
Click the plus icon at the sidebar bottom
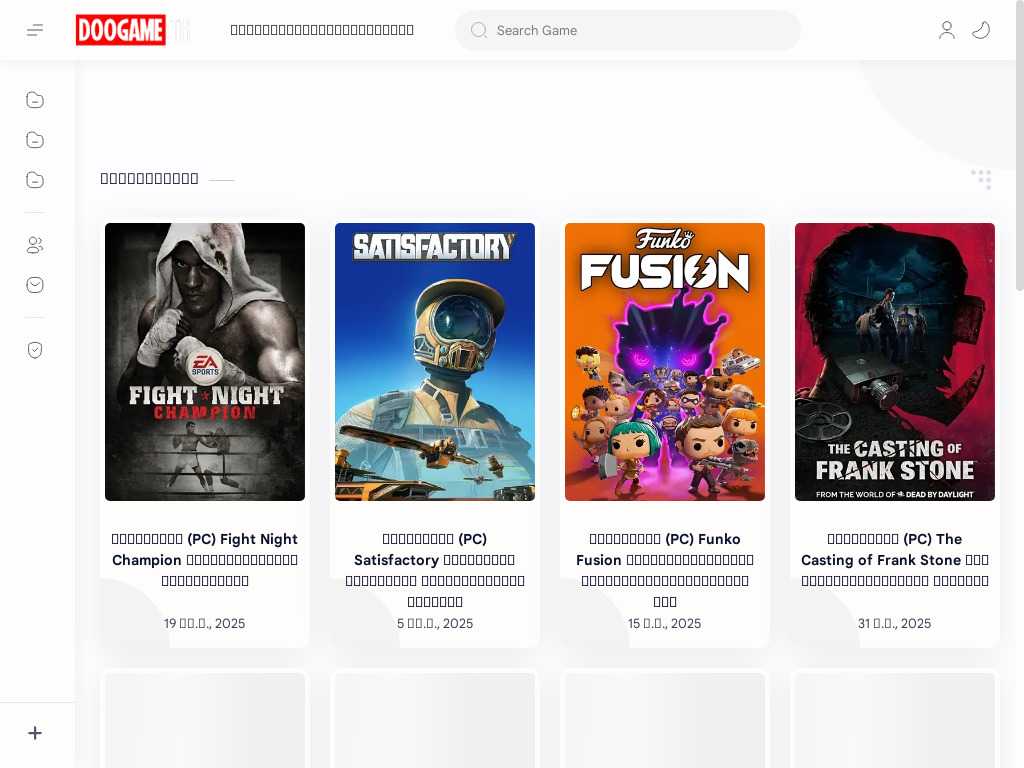point(35,733)
